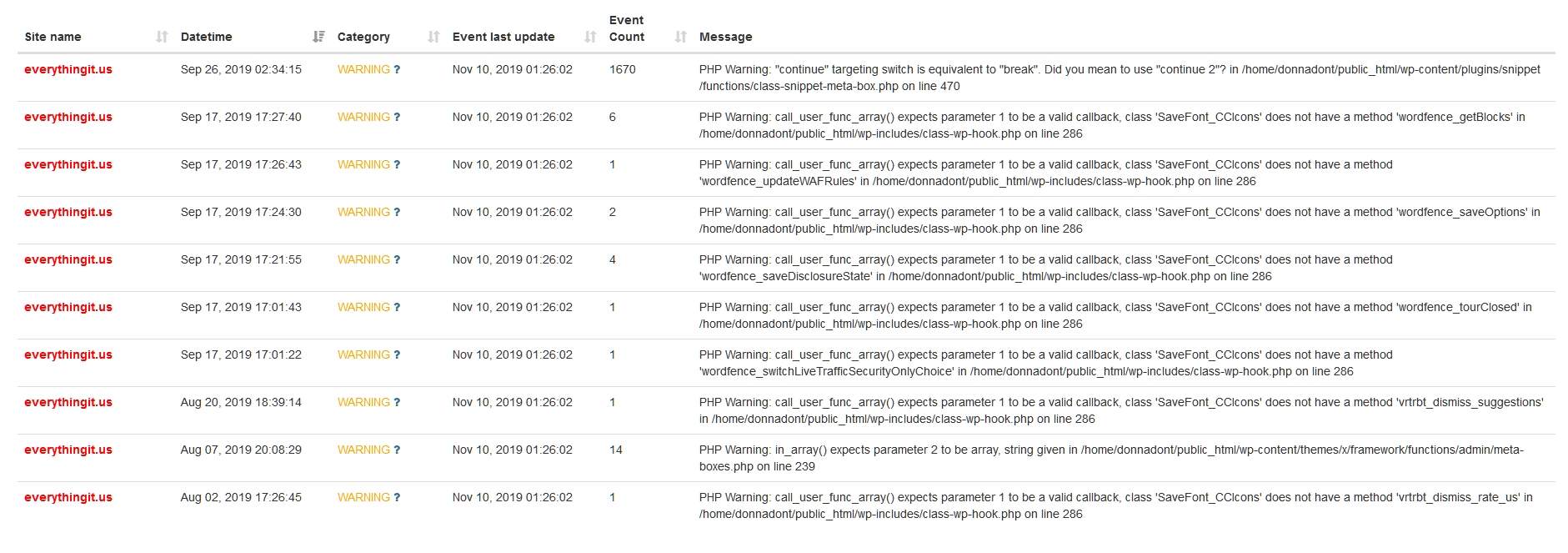1568x553 pixels.
Task: Open everythingit.us link in first row
Action: point(68,70)
